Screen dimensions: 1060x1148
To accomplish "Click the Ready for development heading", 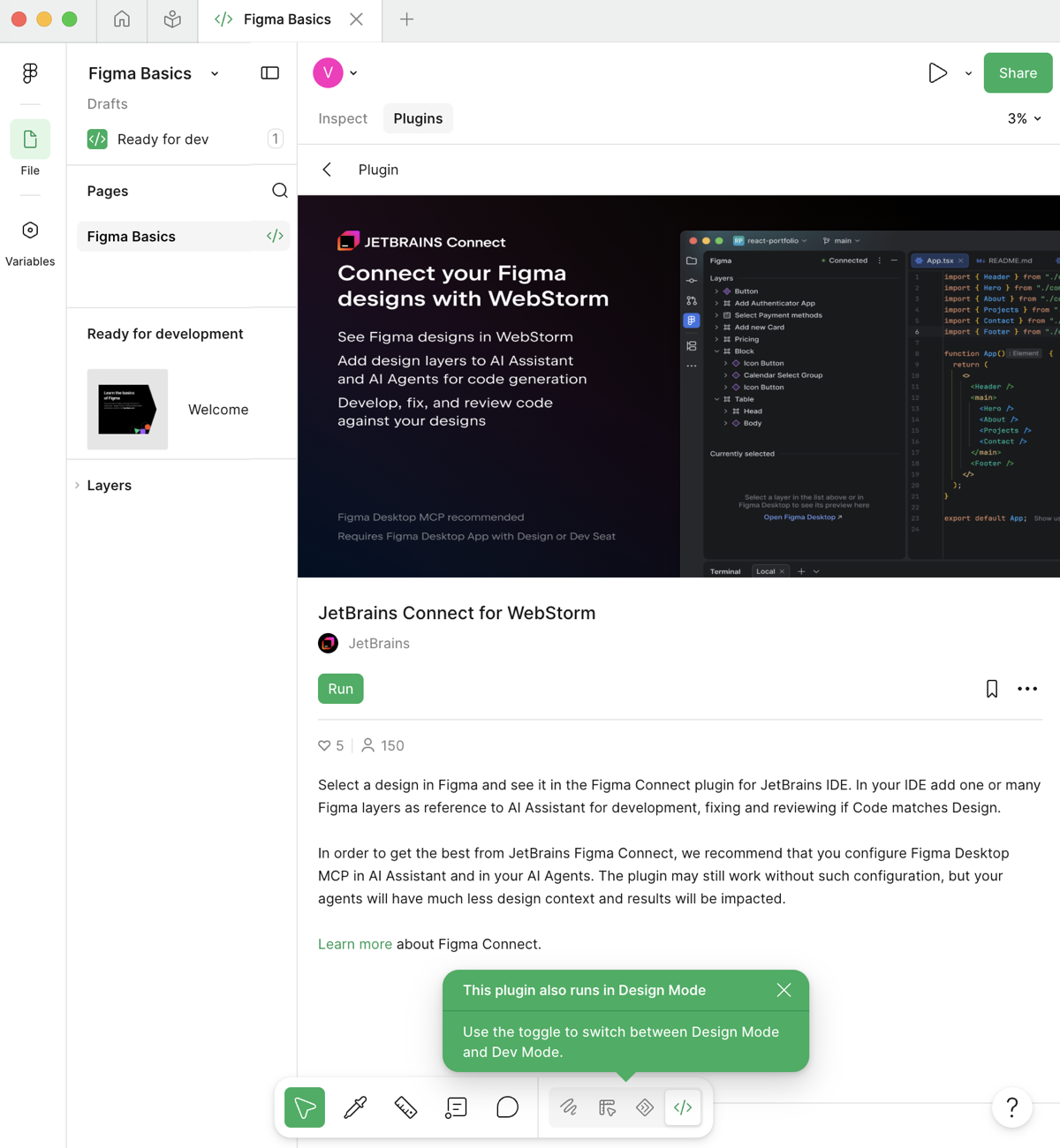I will click(165, 334).
